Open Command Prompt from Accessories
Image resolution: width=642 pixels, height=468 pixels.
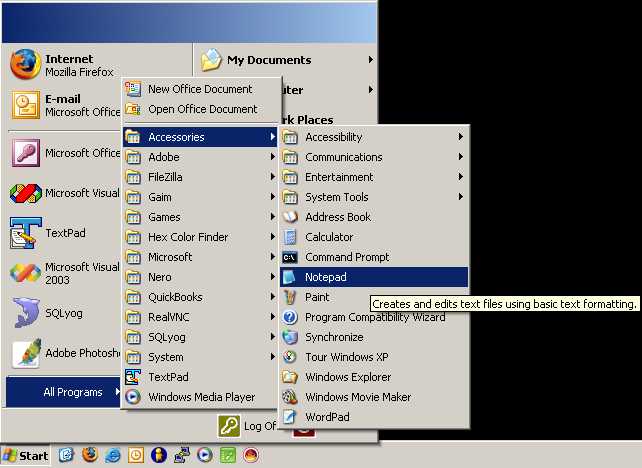tap(374, 257)
